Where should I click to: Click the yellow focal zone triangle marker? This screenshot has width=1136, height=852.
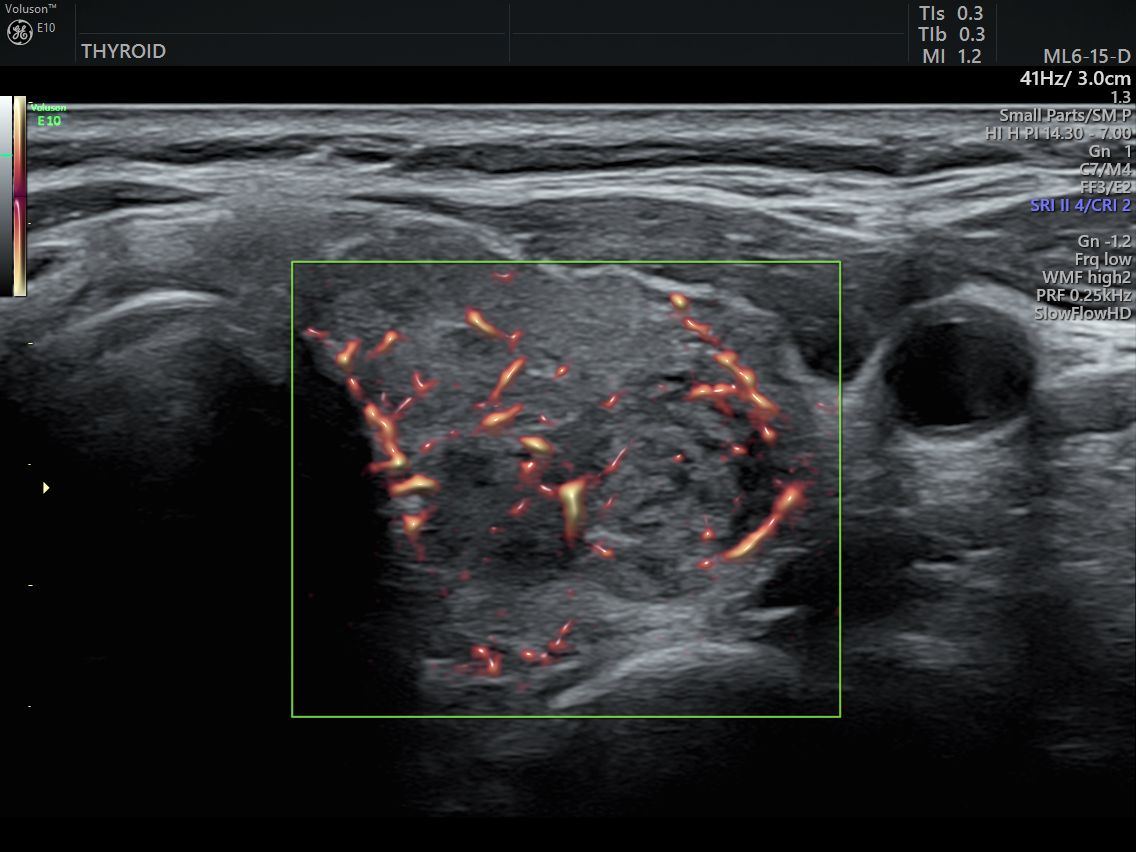pyautogui.click(x=45, y=488)
